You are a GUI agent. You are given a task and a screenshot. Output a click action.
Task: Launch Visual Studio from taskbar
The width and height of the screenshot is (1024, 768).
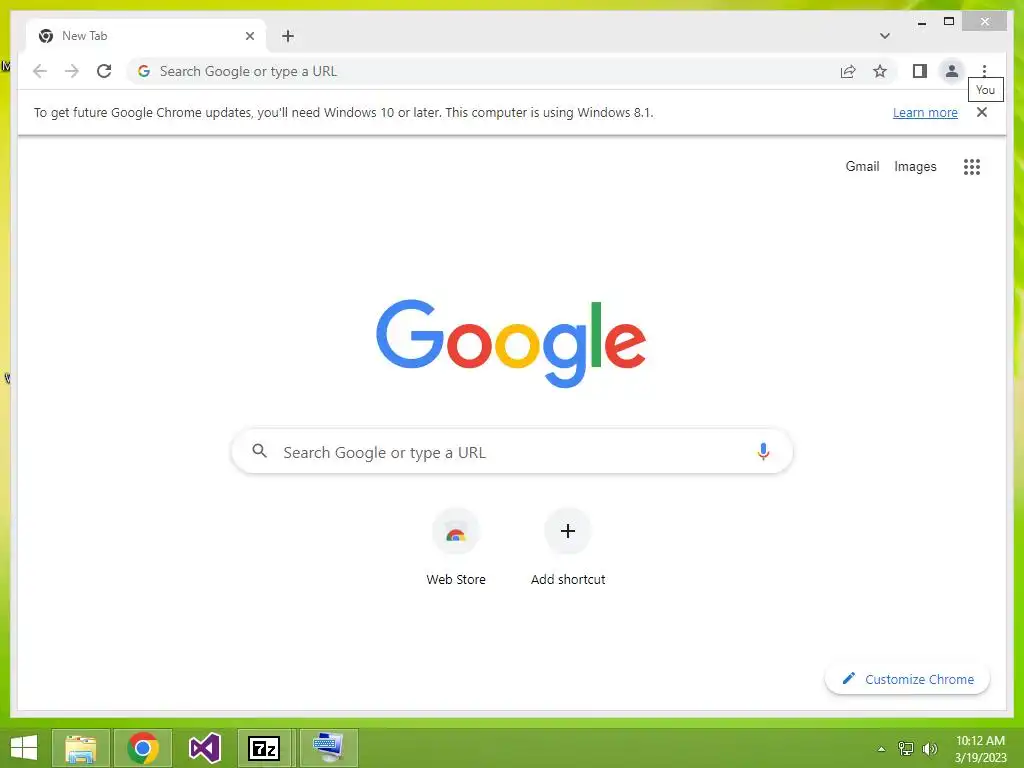[x=204, y=748]
